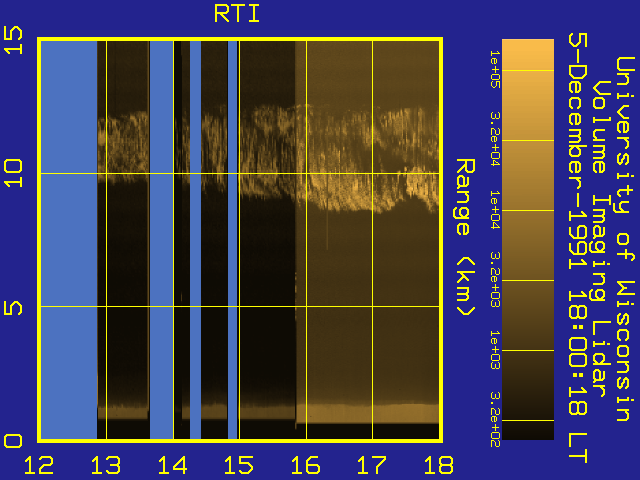Select the x-axis label 14
Viewport: 640px width, 480px height.
pos(173,465)
